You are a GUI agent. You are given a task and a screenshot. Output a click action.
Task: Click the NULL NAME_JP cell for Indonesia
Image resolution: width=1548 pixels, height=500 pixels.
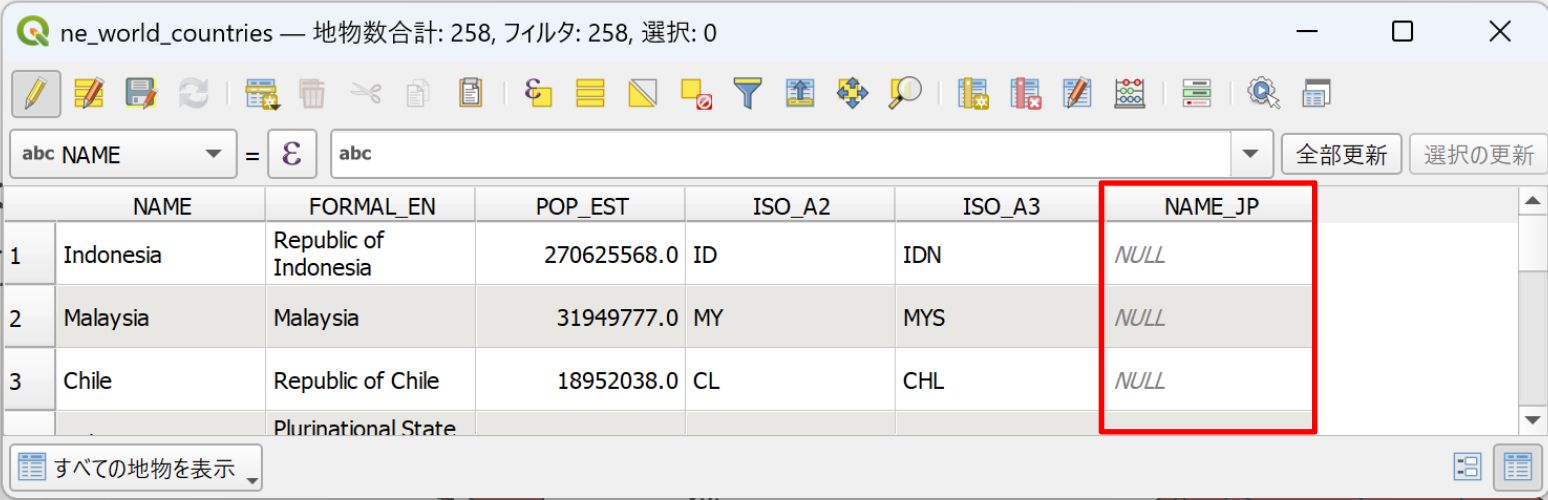tap(1211, 255)
